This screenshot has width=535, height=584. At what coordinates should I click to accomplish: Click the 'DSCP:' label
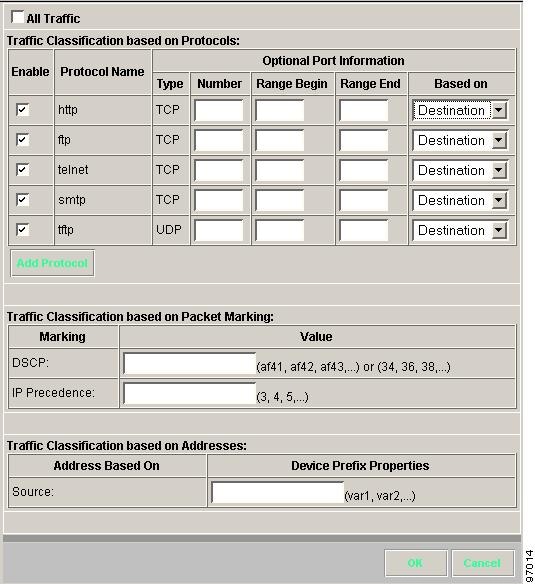coord(30,363)
